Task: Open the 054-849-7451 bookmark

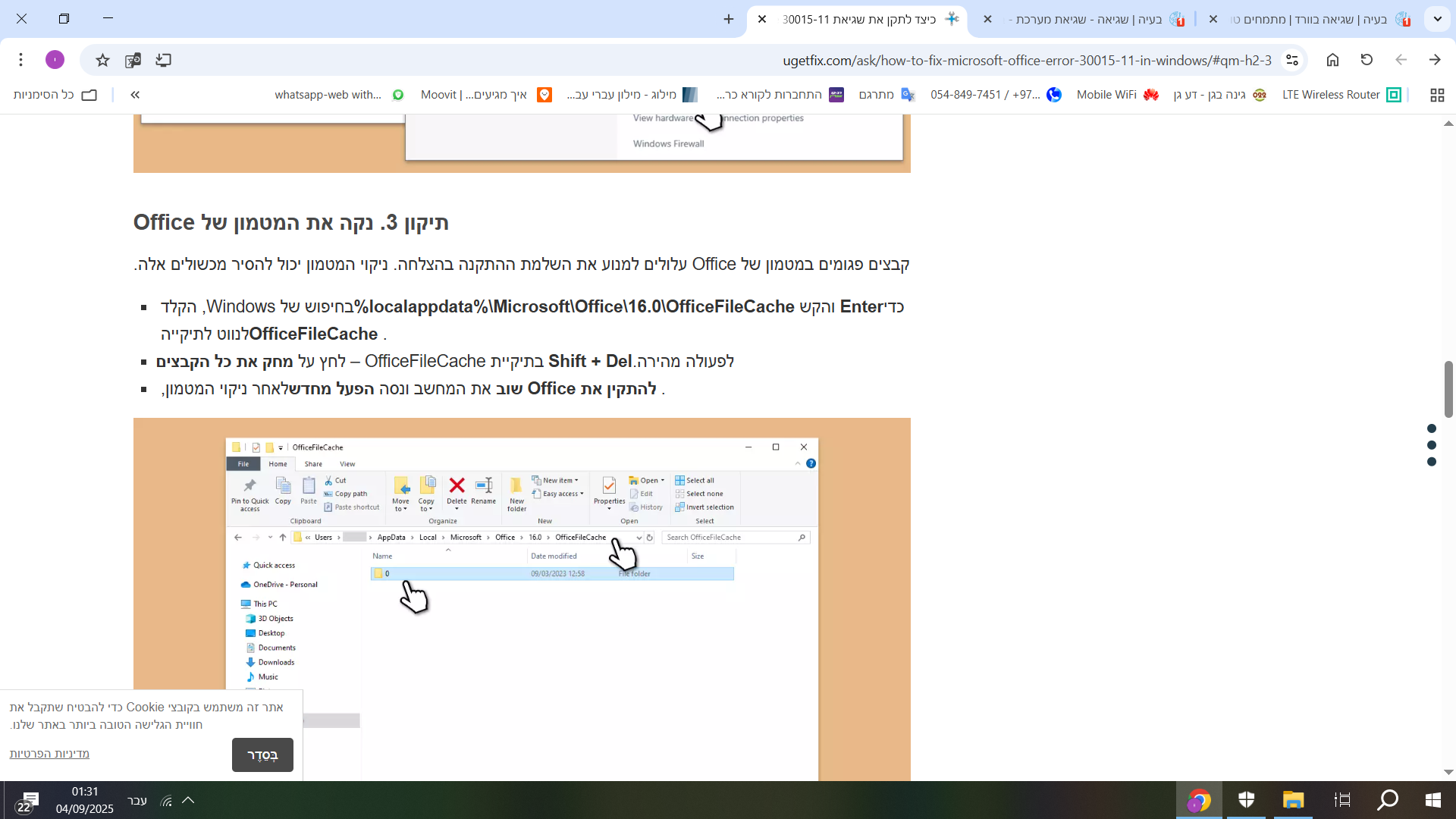Action: click(x=996, y=95)
